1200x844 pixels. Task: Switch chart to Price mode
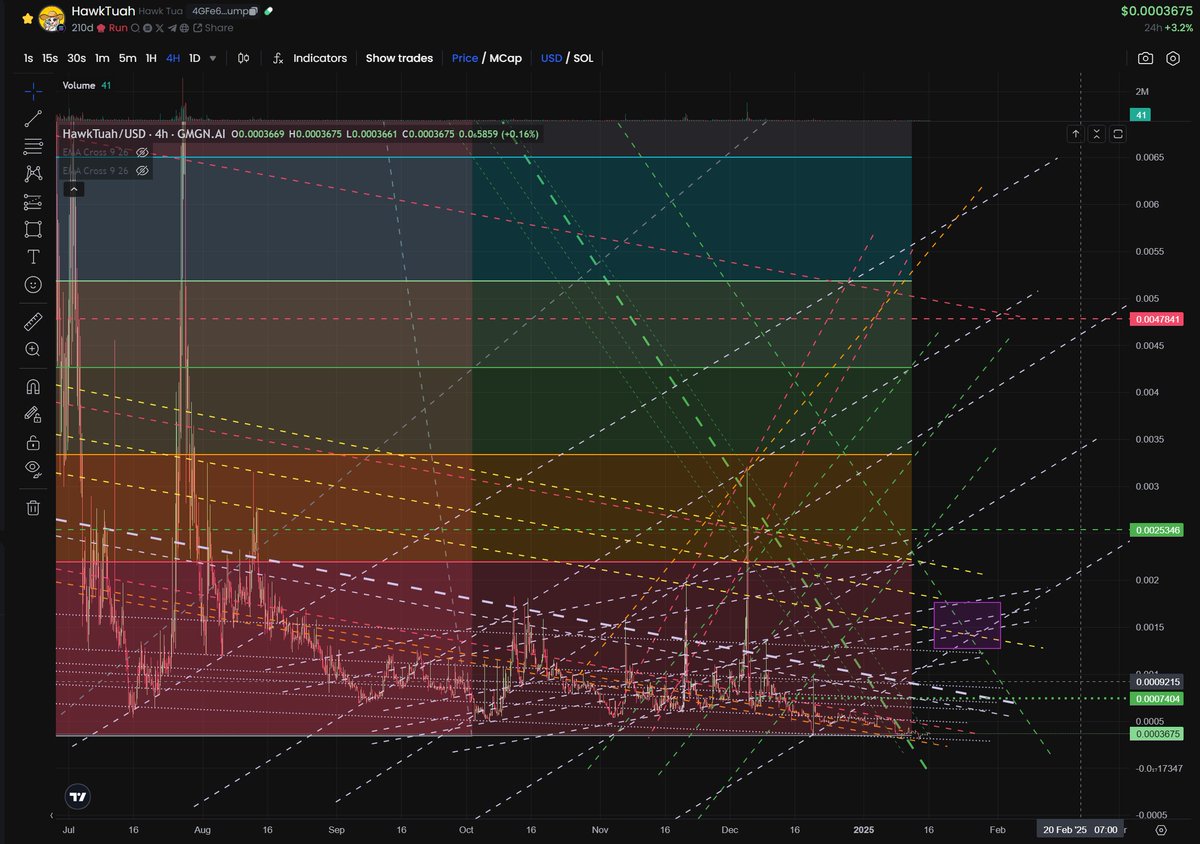(465, 58)
